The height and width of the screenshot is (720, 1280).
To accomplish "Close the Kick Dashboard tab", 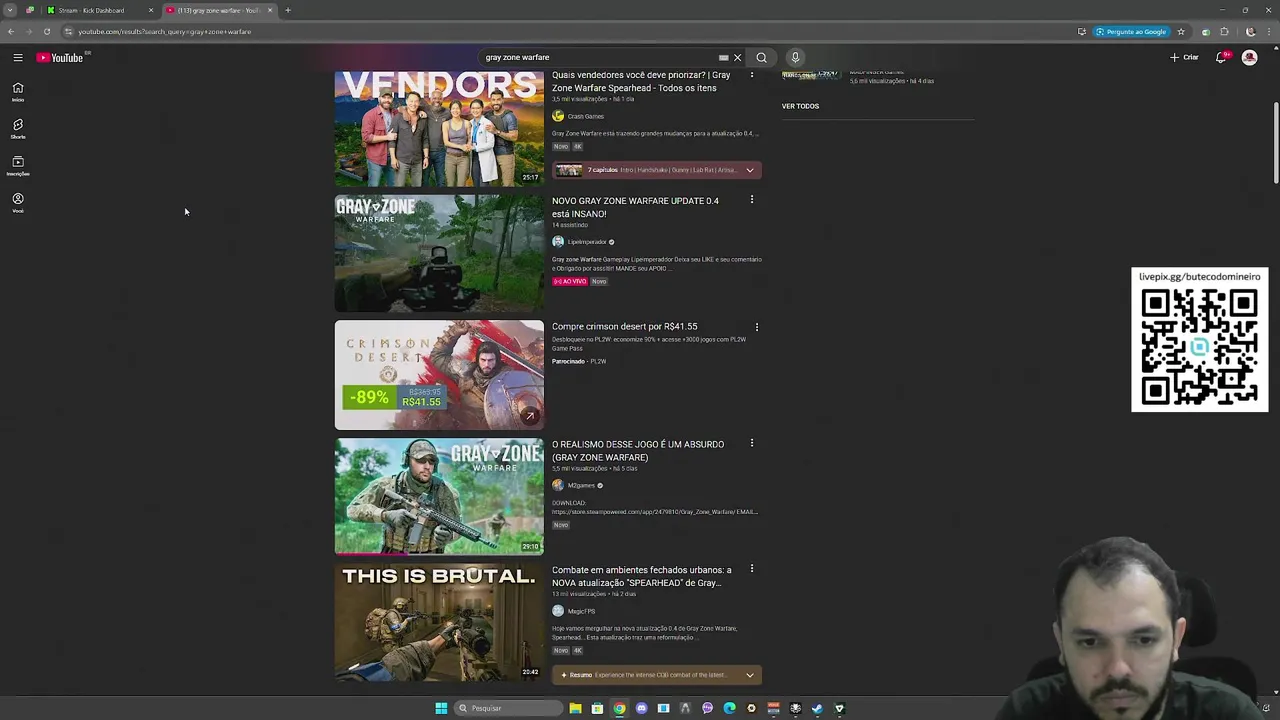I will click(x=151, y=10).
